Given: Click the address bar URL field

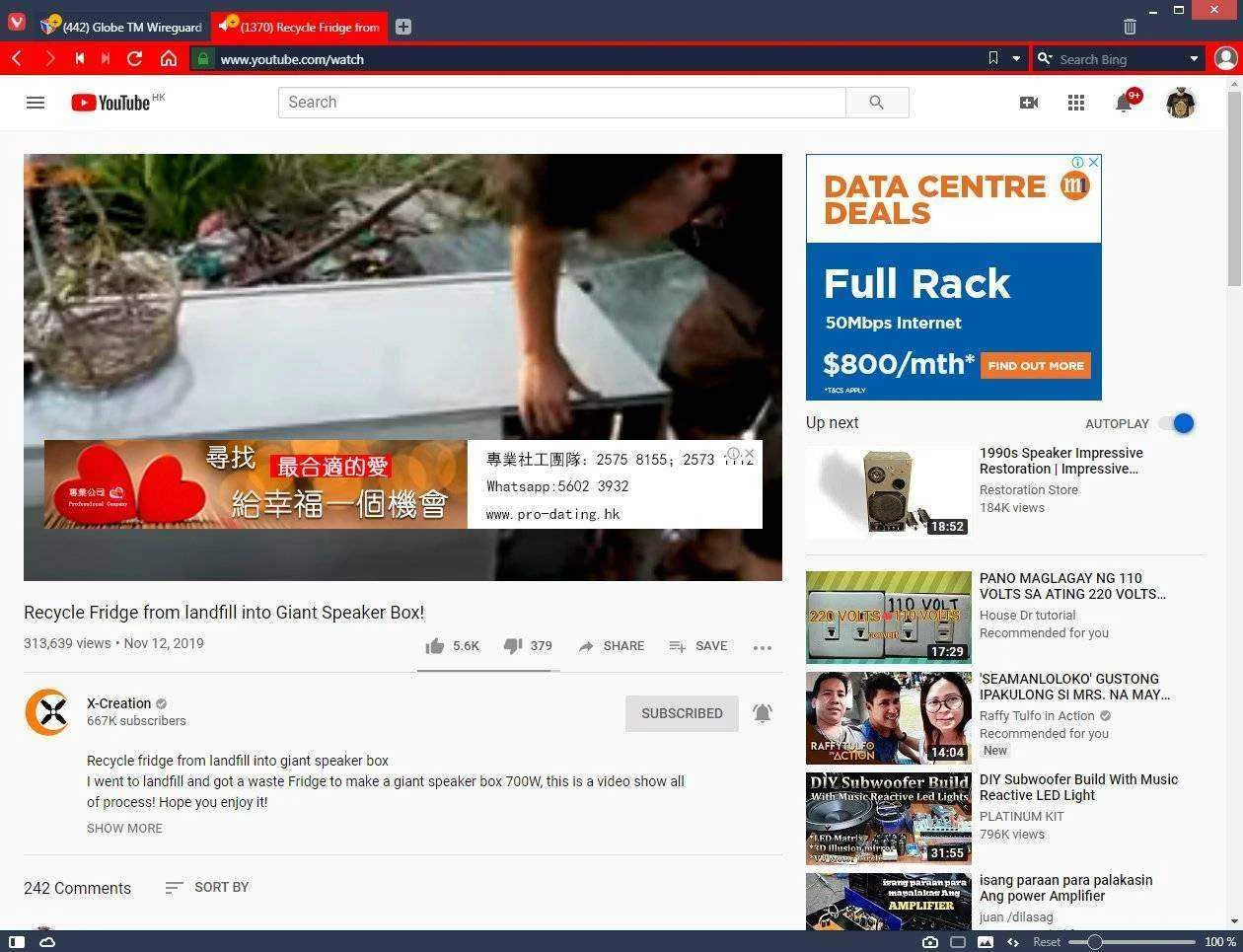Looking at the screenshot, I should [592, 59].
